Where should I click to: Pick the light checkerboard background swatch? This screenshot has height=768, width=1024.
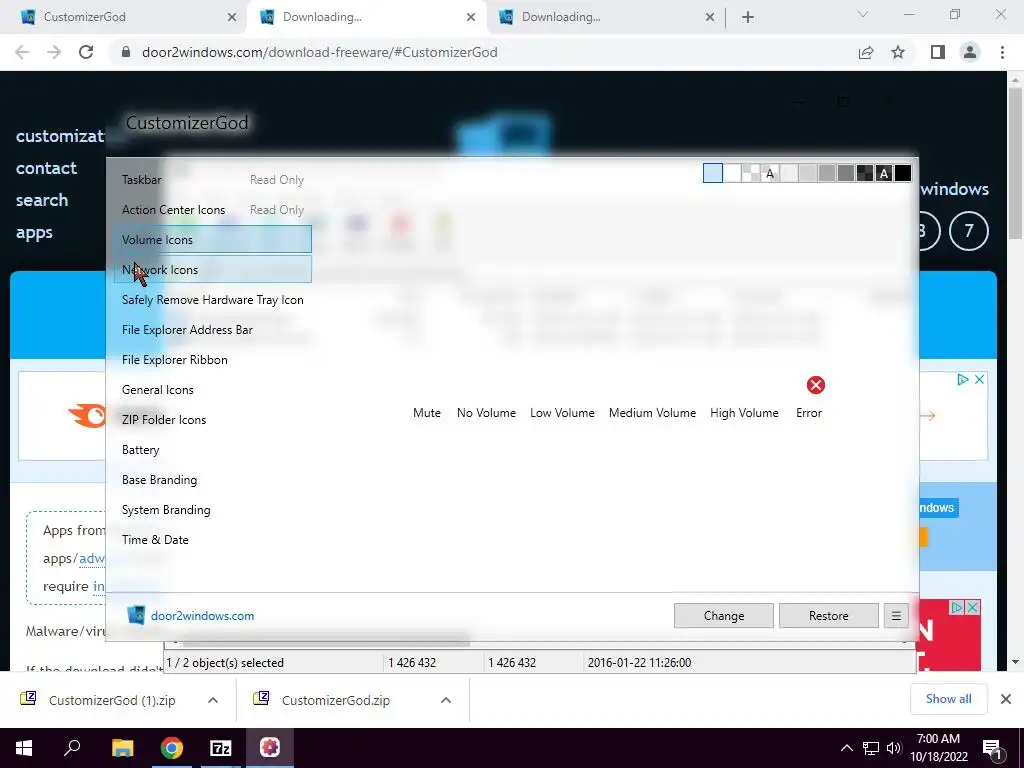(751, 173)
